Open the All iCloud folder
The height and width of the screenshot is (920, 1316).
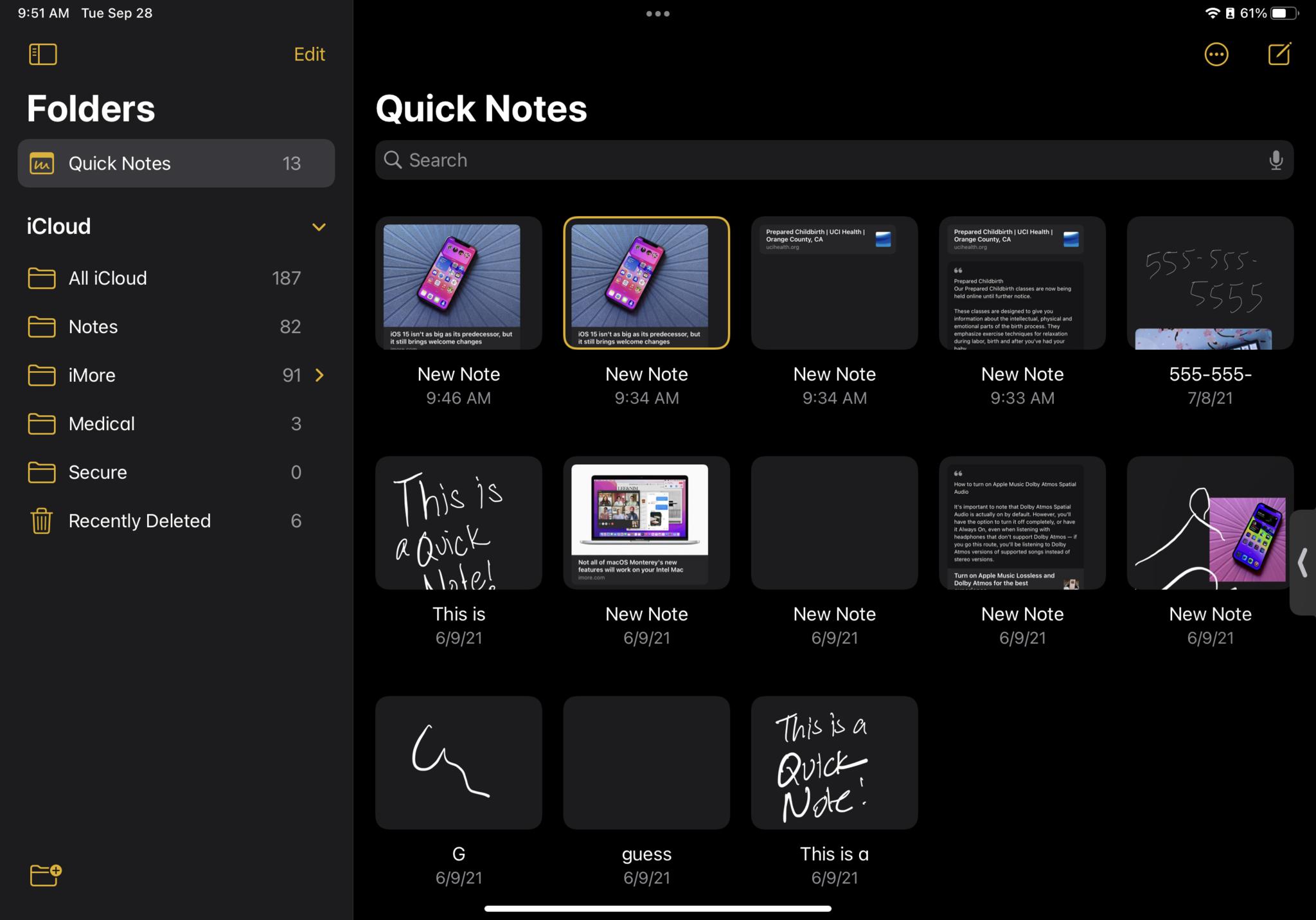click(176, 278)
